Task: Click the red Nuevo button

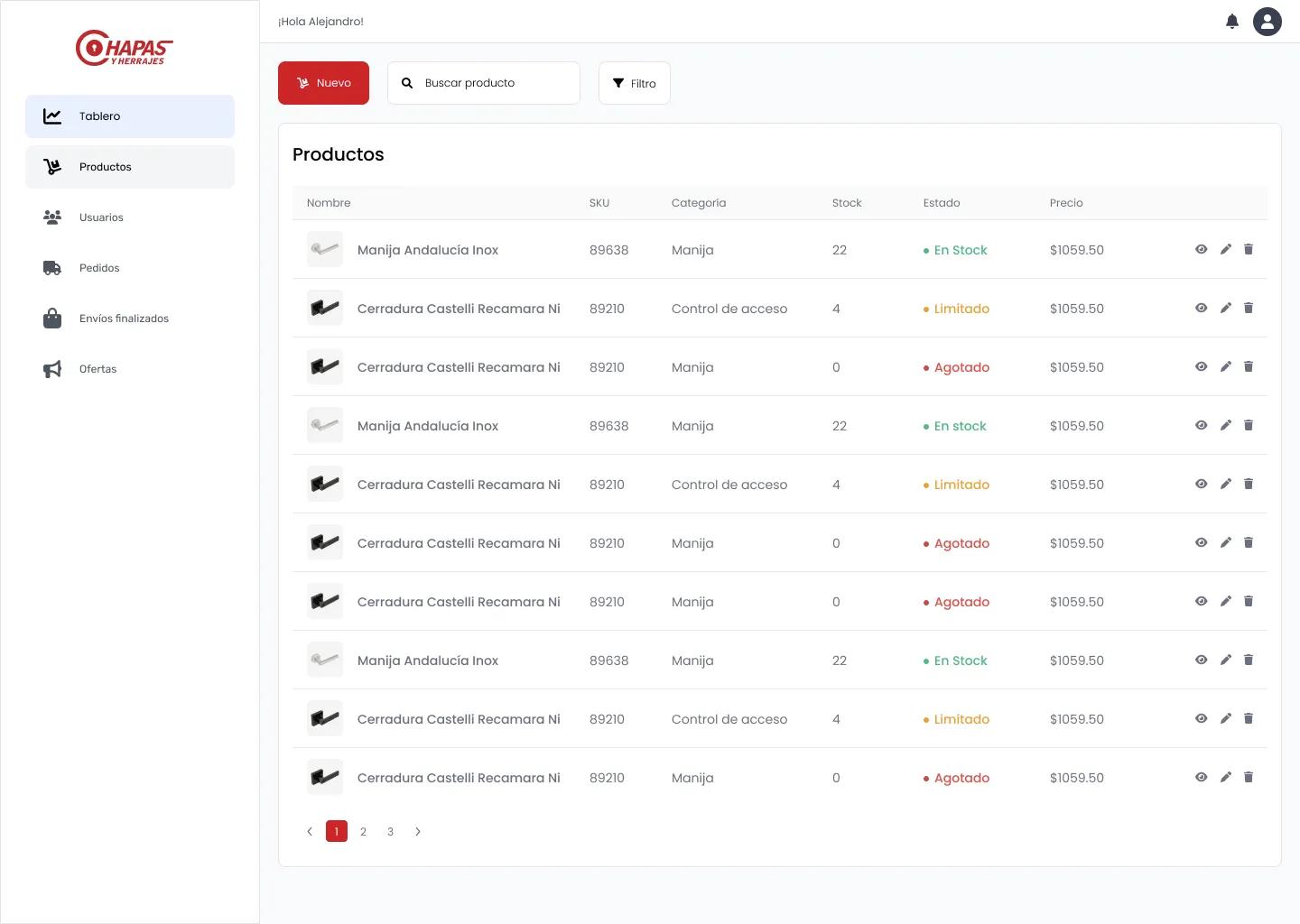Action: (x=323, y=83)
